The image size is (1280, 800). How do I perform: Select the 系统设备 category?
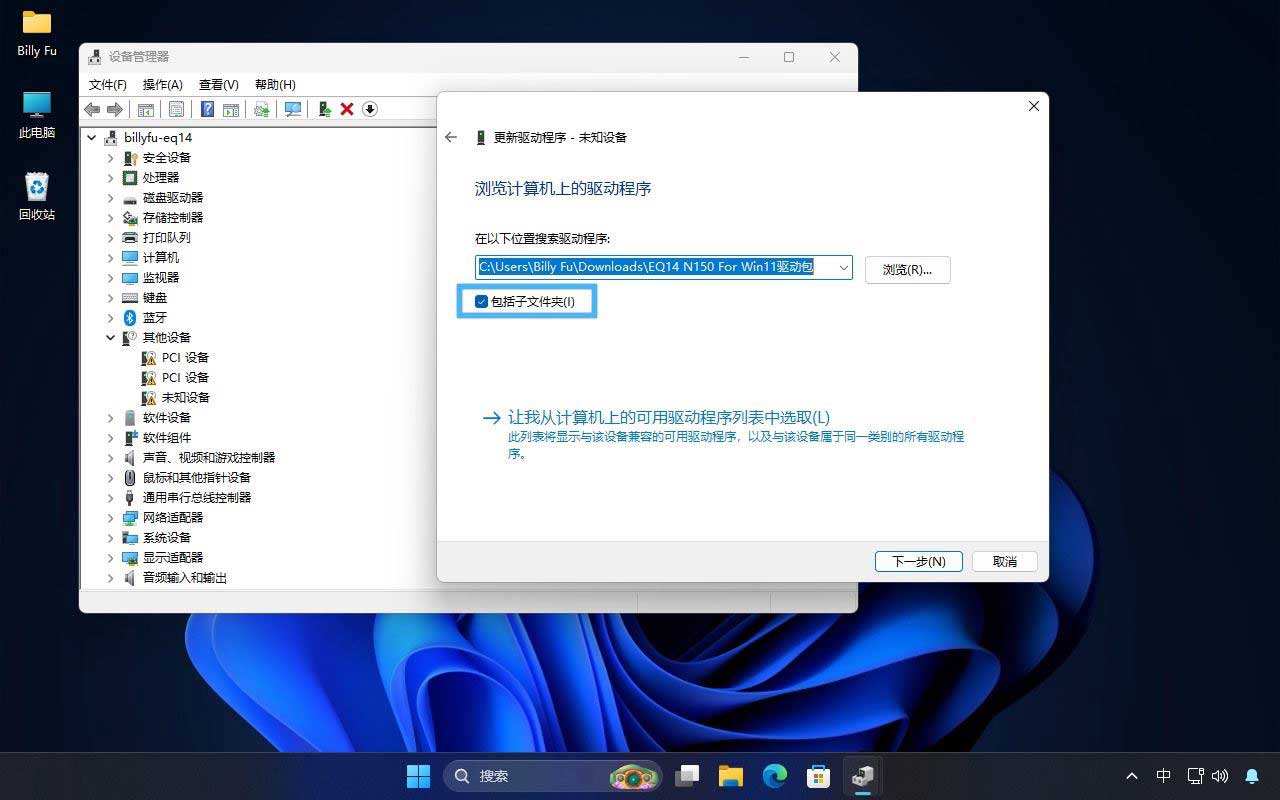(166, 538)
